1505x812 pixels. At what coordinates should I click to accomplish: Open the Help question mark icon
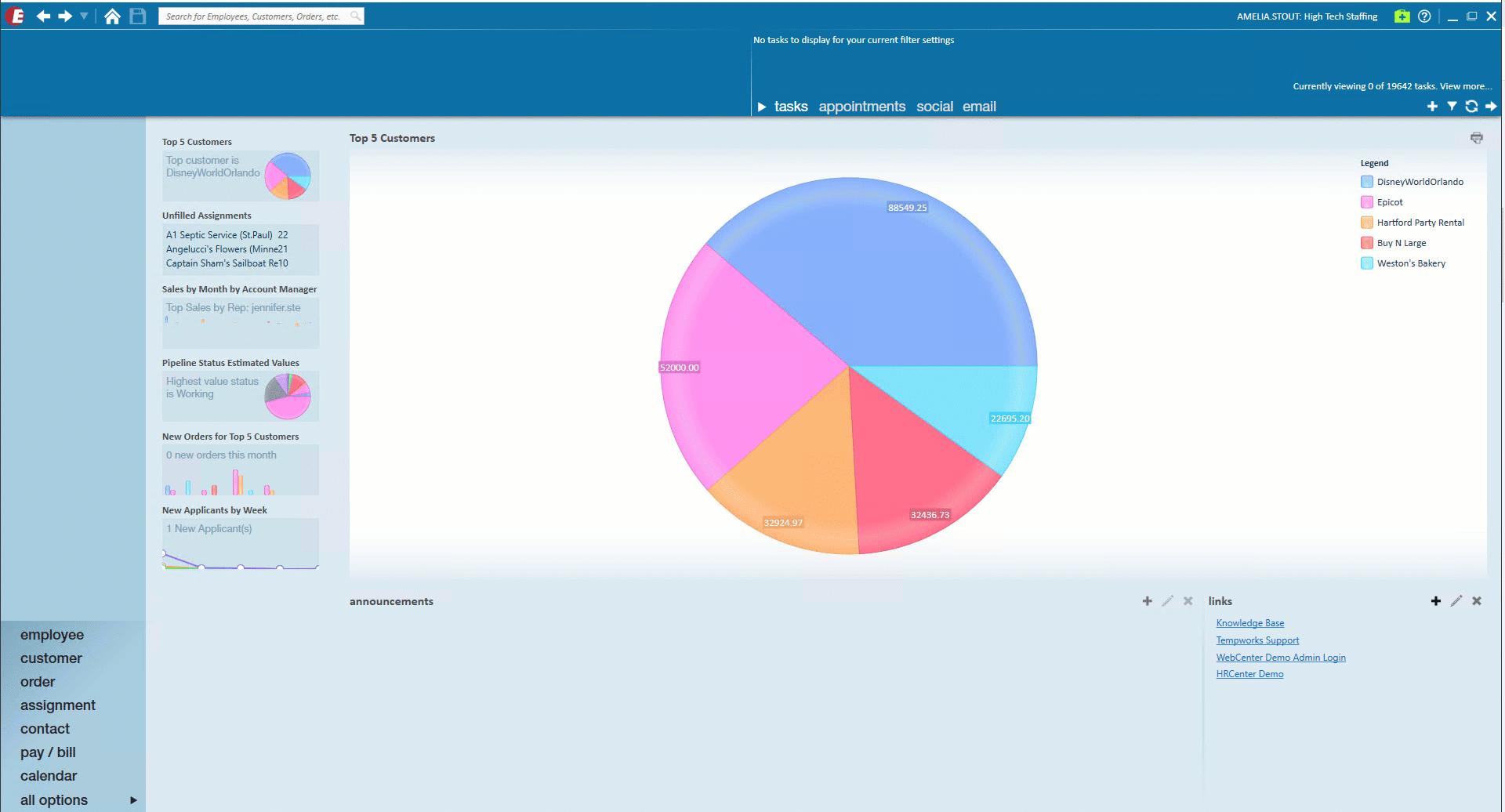pyautogui.click(x=1424, y=16)
